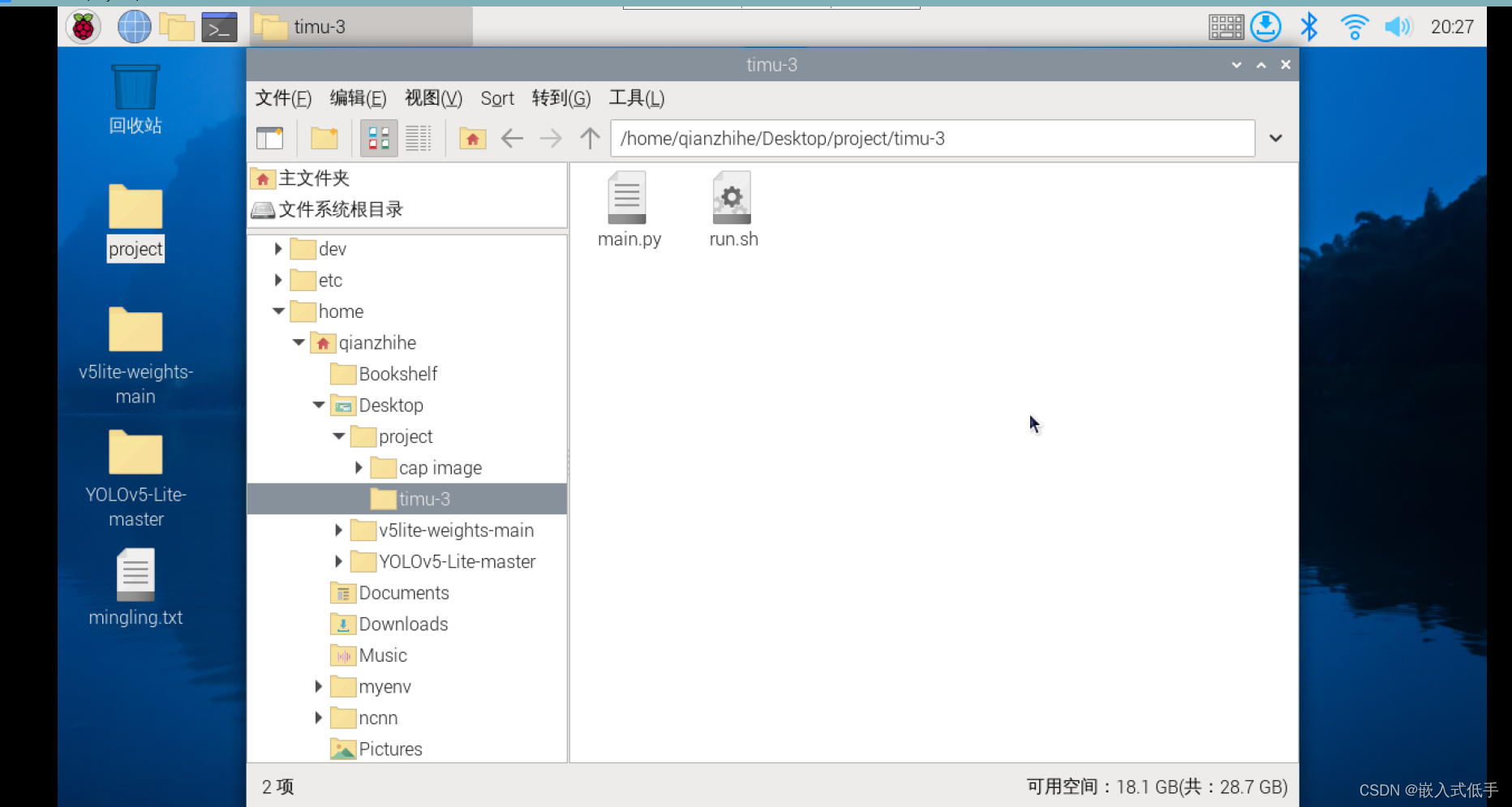
Task: Launch the web browser from the taskbar
Action: tap(134, 27)
